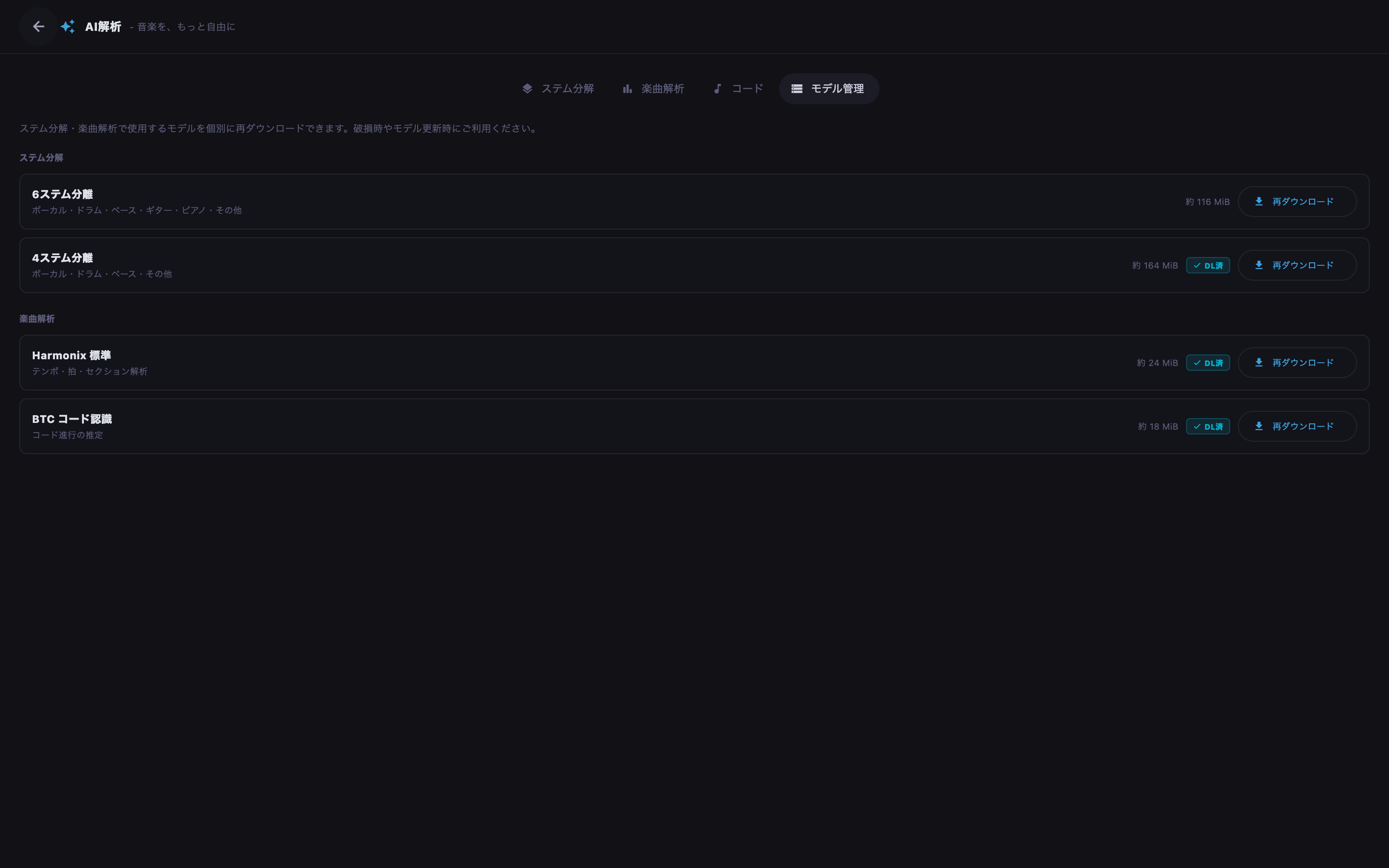Click download icon in BTC コード認識 row

[1259, 426]
